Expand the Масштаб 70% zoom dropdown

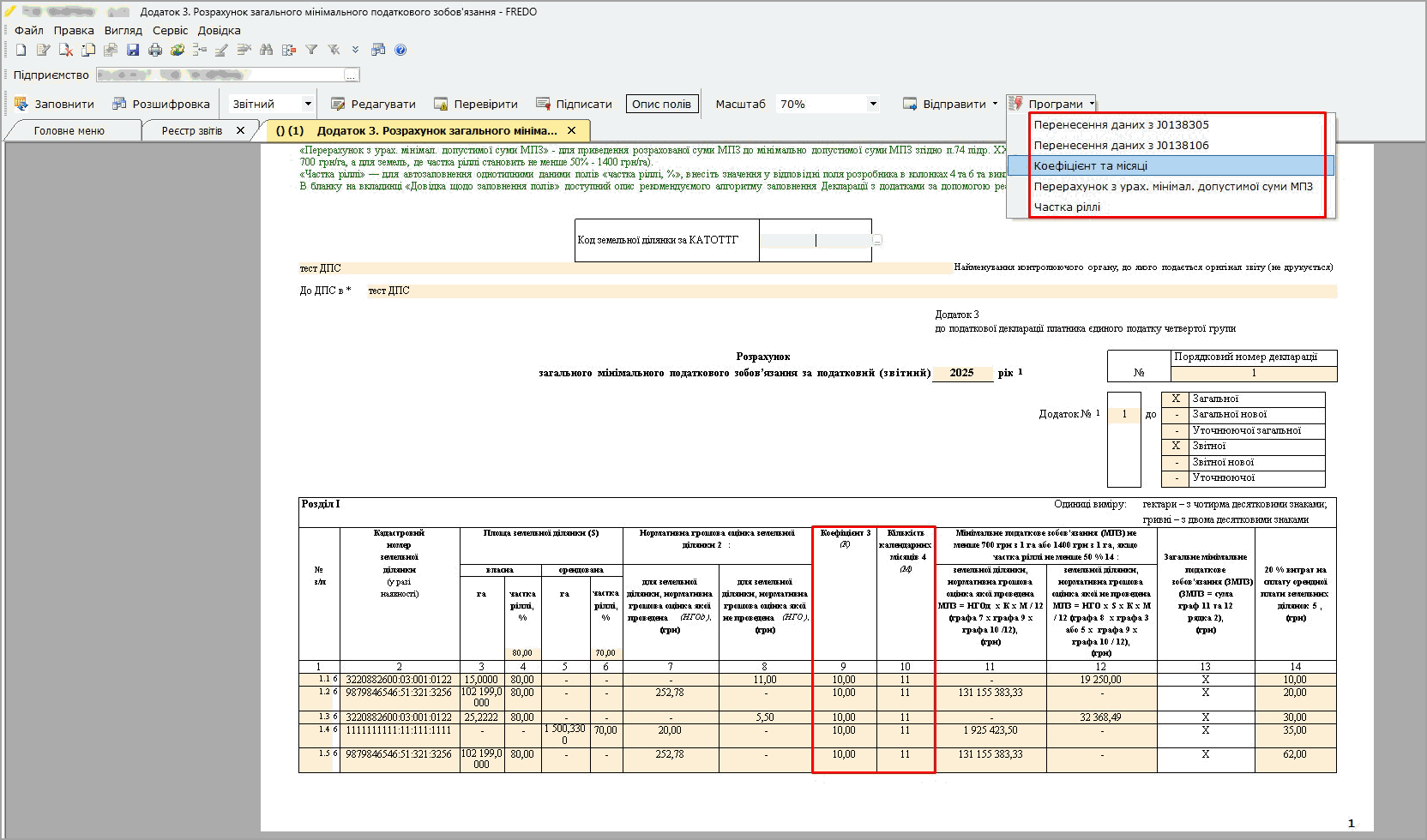pyautogui.click(x=873, y=104)
